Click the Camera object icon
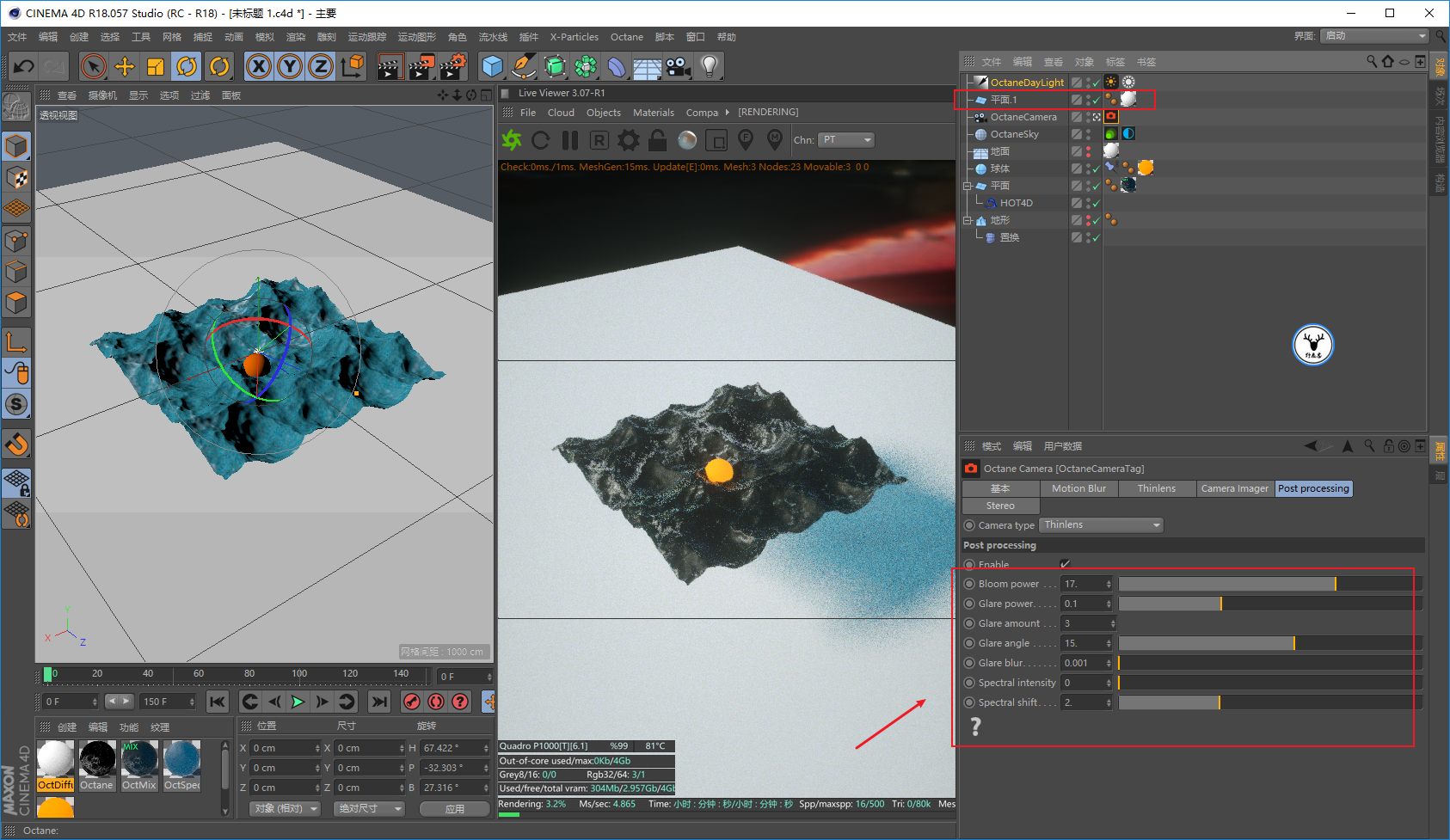This screenshot has width=1450, height=840. [x=678, y=66]
